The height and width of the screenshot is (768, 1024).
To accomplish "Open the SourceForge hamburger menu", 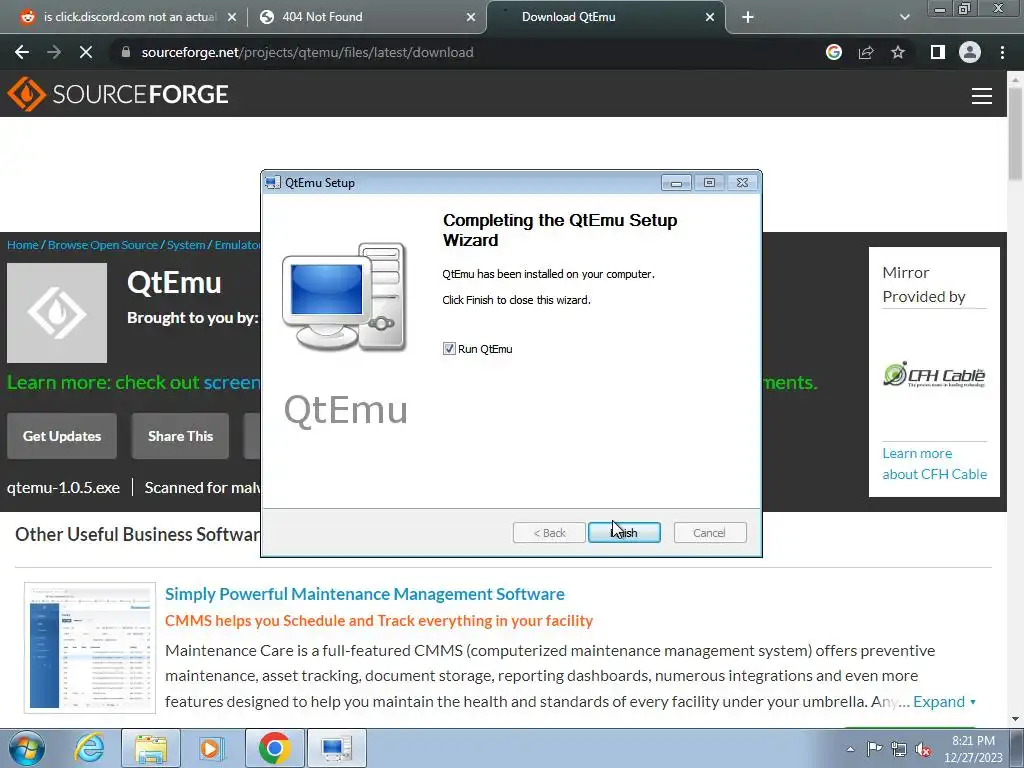I will click(x=982, y=96).
